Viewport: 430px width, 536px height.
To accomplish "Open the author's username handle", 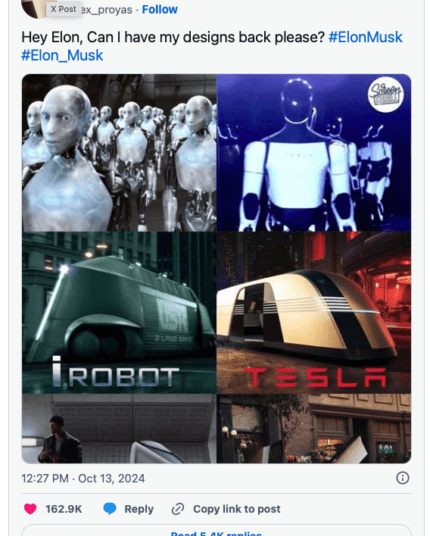I will (107, 10).
